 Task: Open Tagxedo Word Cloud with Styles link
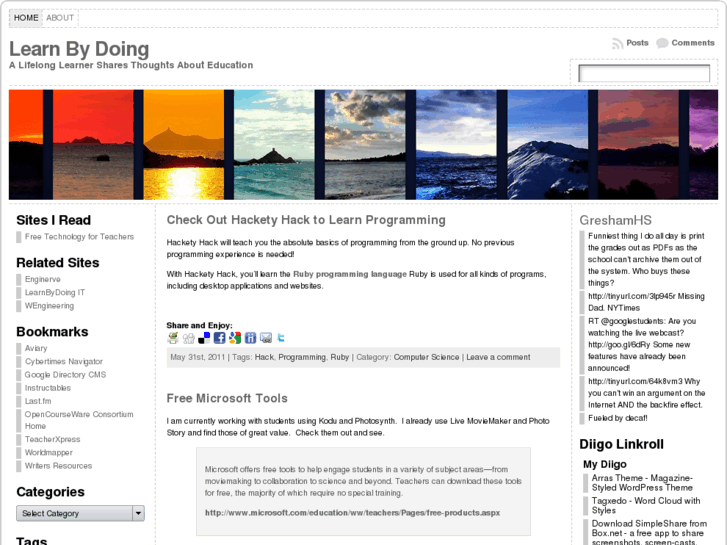[646, 506]
